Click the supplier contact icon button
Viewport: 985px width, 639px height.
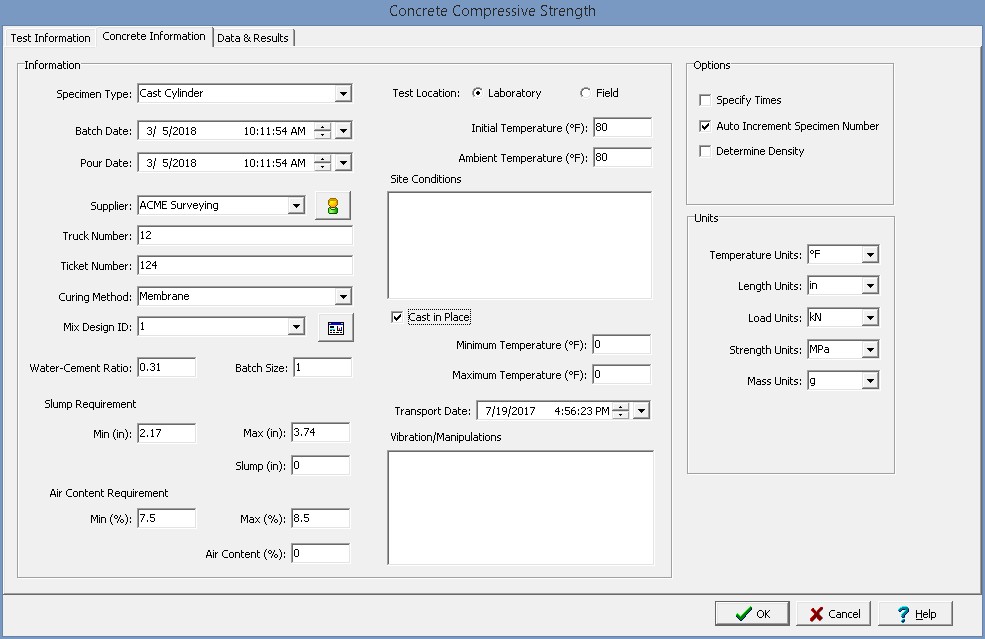click(x=333, y=206)
